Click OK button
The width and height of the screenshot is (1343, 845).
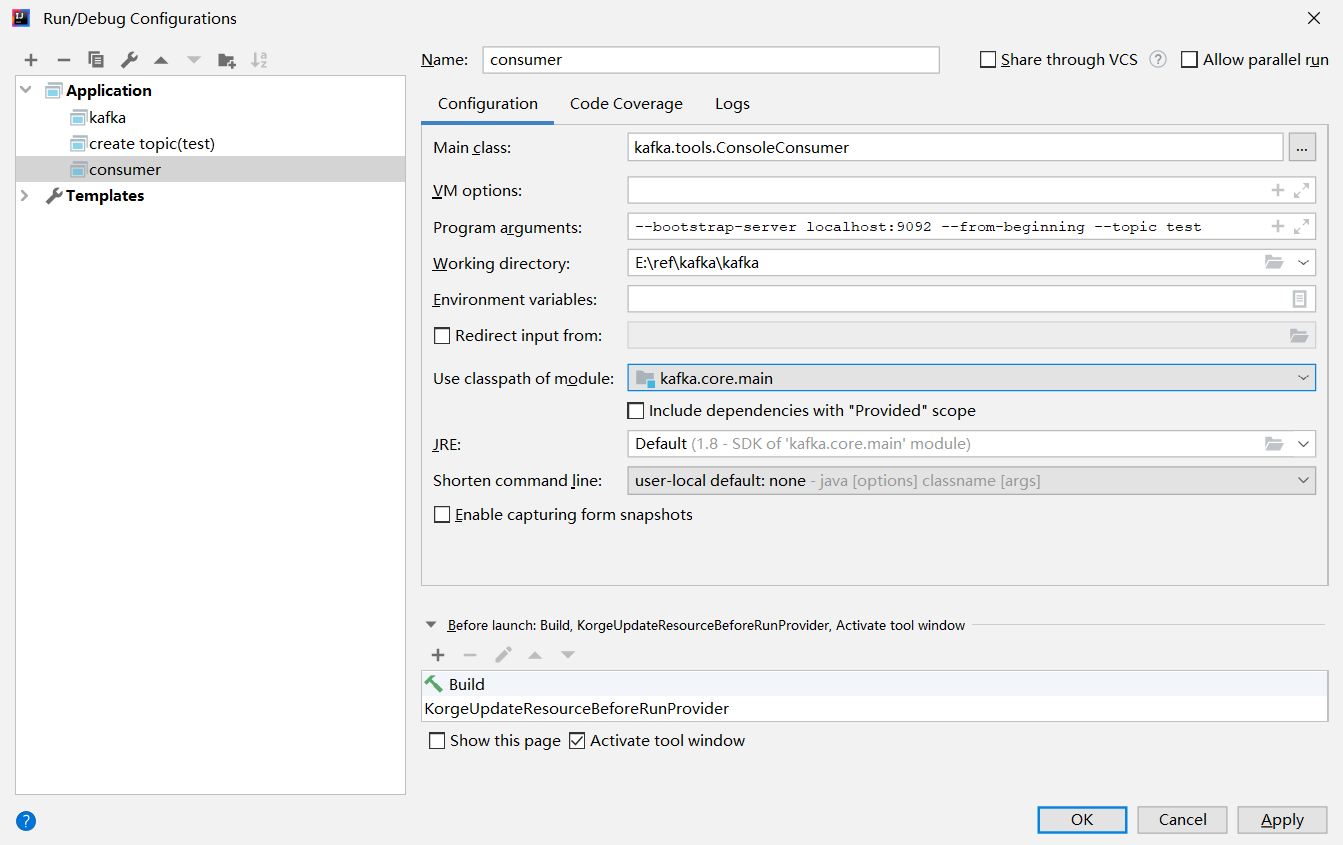1082,819
